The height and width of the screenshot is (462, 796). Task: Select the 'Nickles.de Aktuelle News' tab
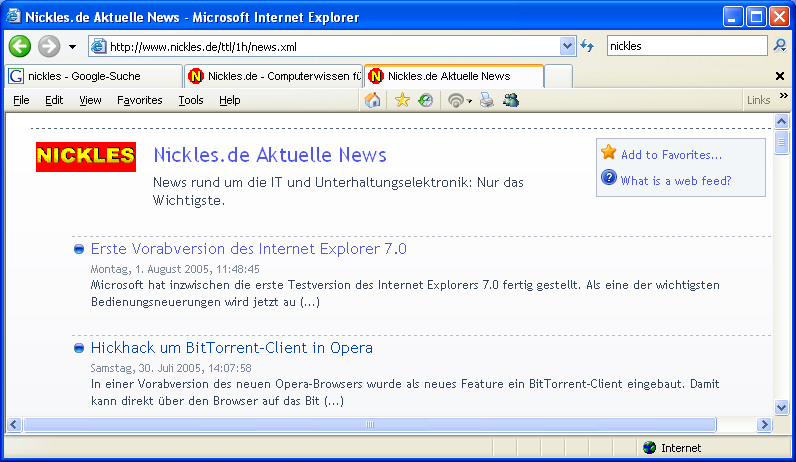point(454,76)
